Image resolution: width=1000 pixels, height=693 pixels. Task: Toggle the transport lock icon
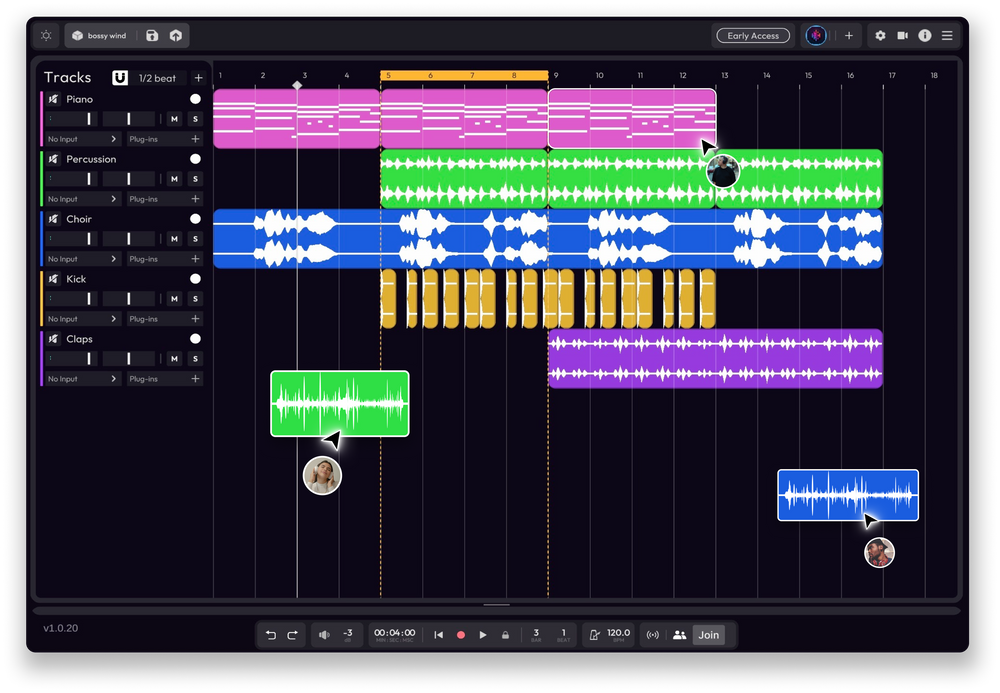coord(505,634)
